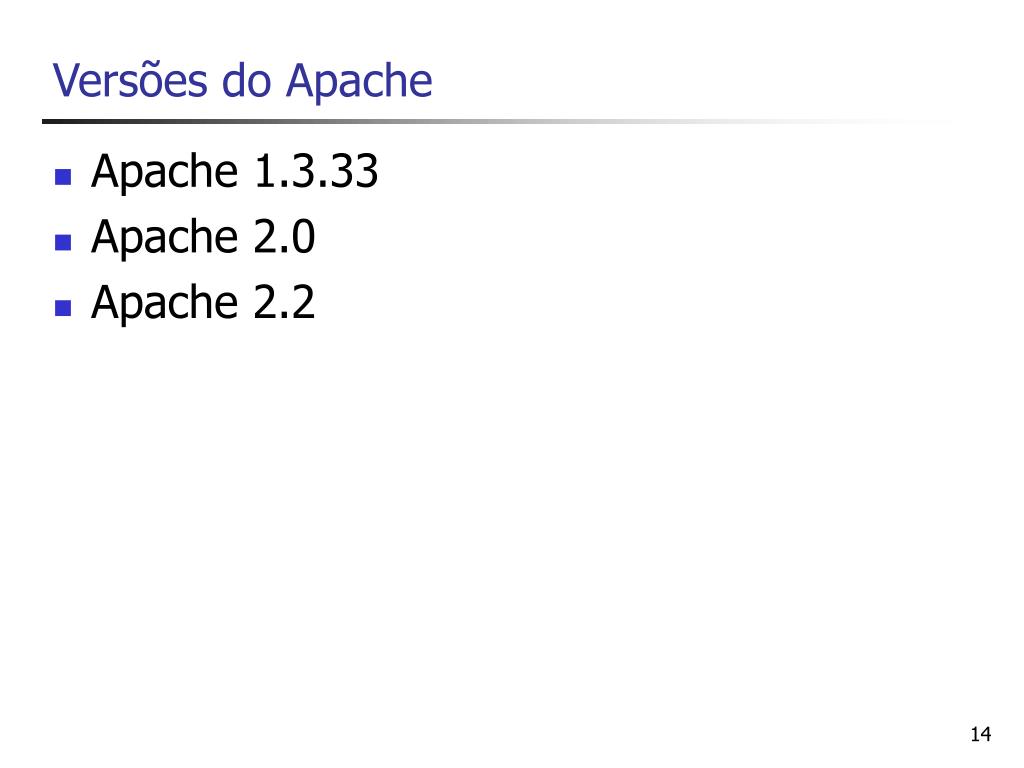Click the blue square bullet beside Apache 2.0
1024x768 pixels.
pyautogui.click(x=63, y=242)
